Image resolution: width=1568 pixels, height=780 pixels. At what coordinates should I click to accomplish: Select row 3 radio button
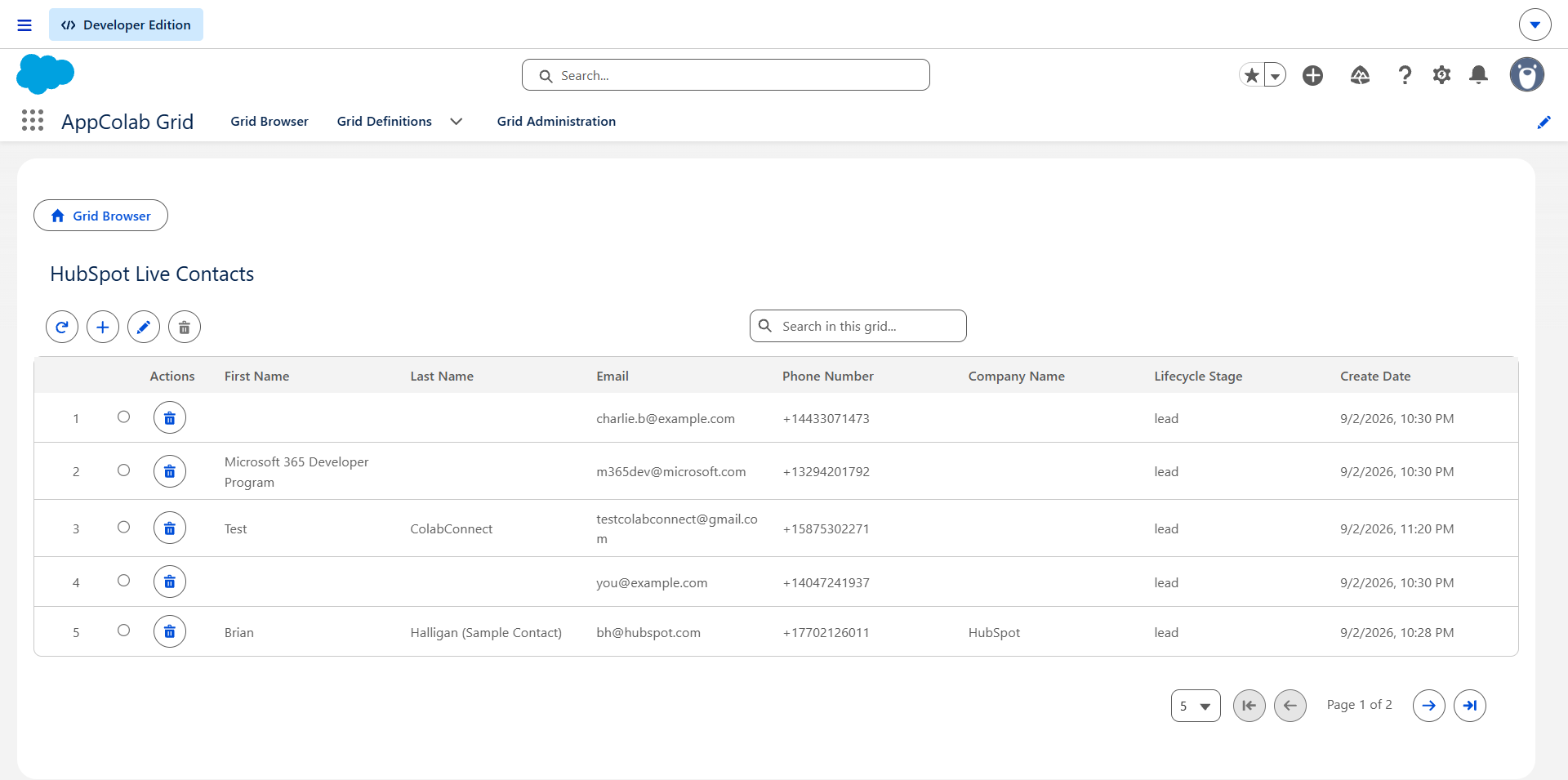123,527
